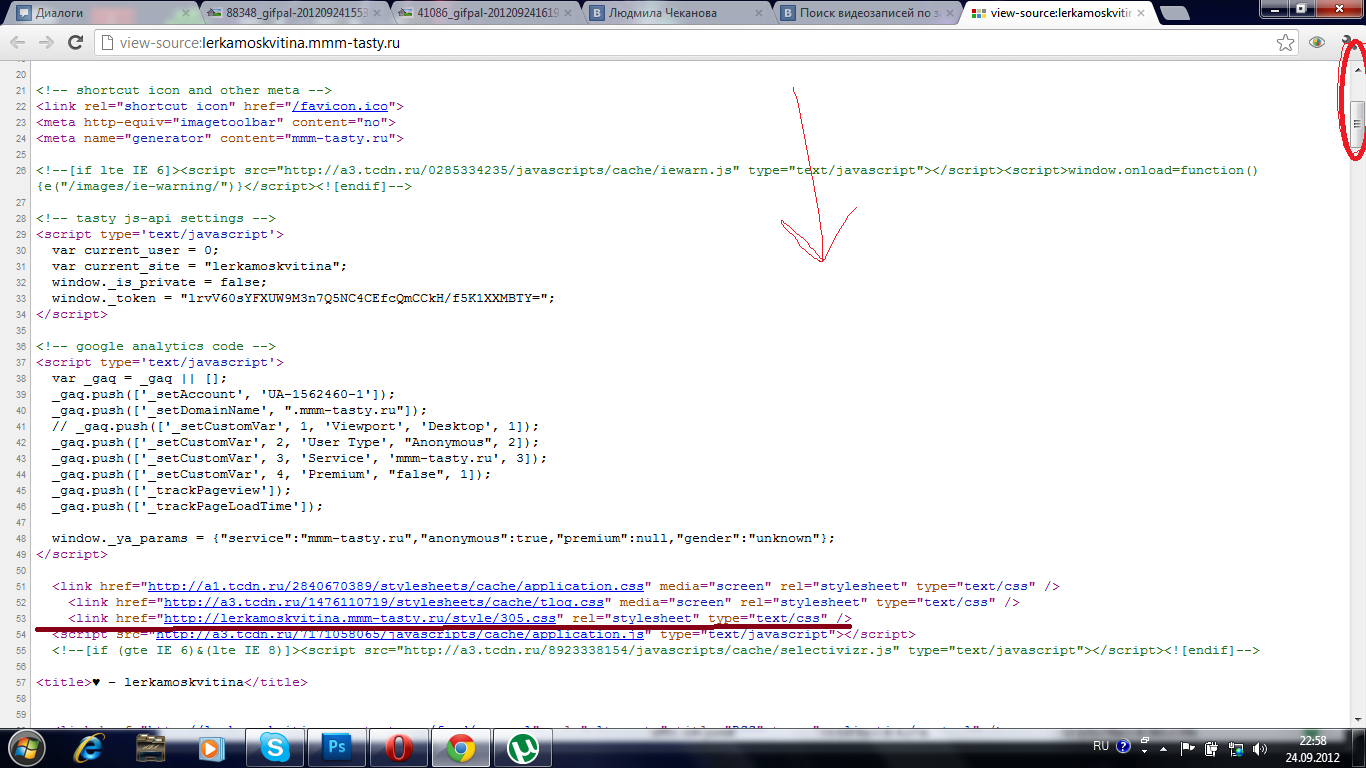Click the '<!-- google analytics code -->' comment
Viewport: 1366px width, 768px height.
tap(156, 346)
